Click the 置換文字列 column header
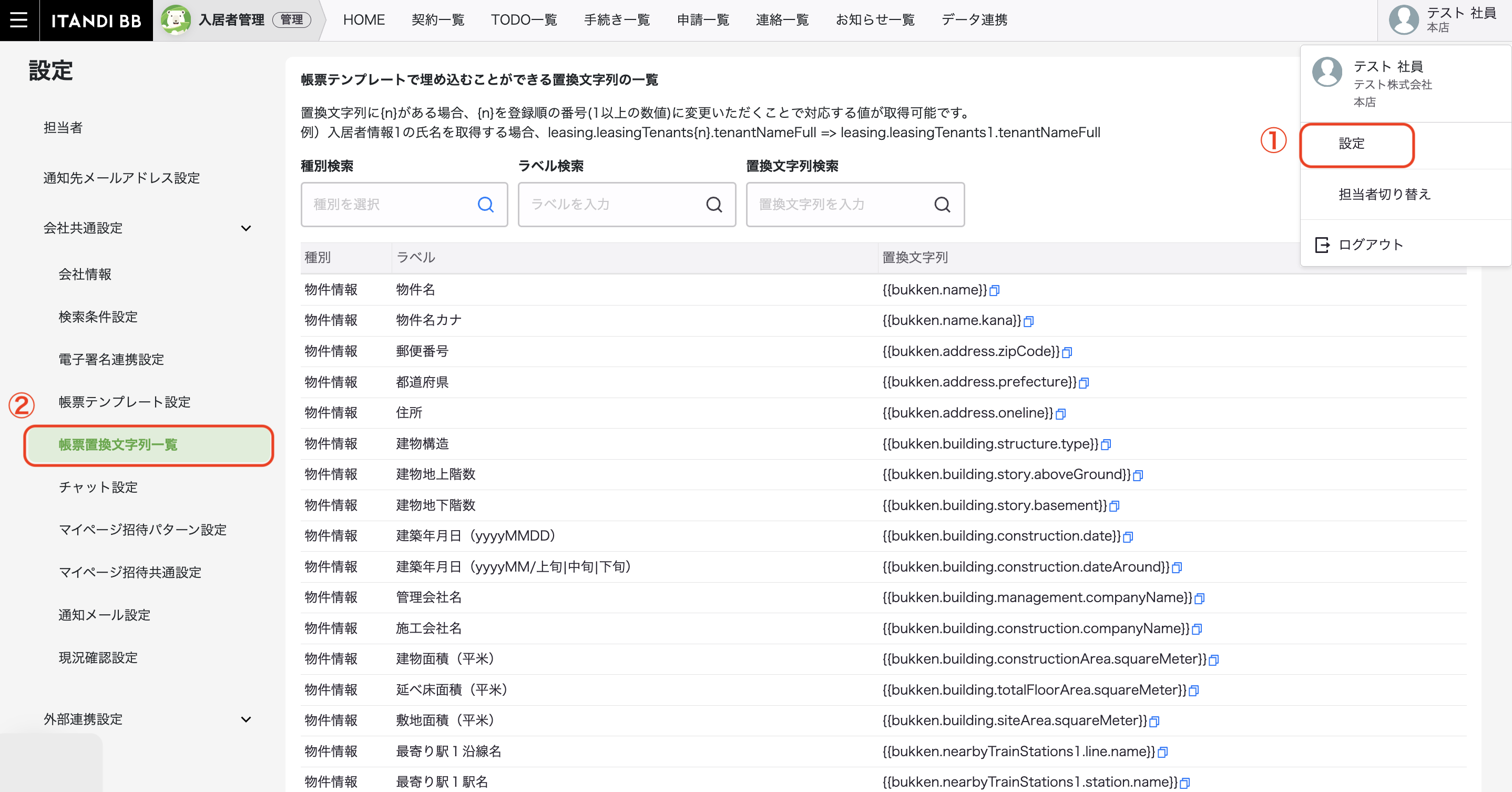This screenshot has width=1512, height=792. coord(915,258)
